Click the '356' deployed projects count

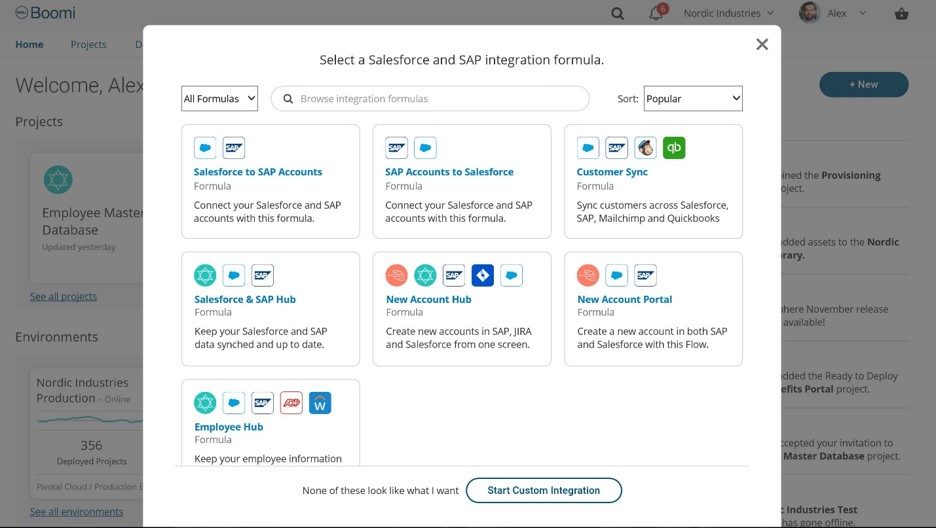[91, 445]
